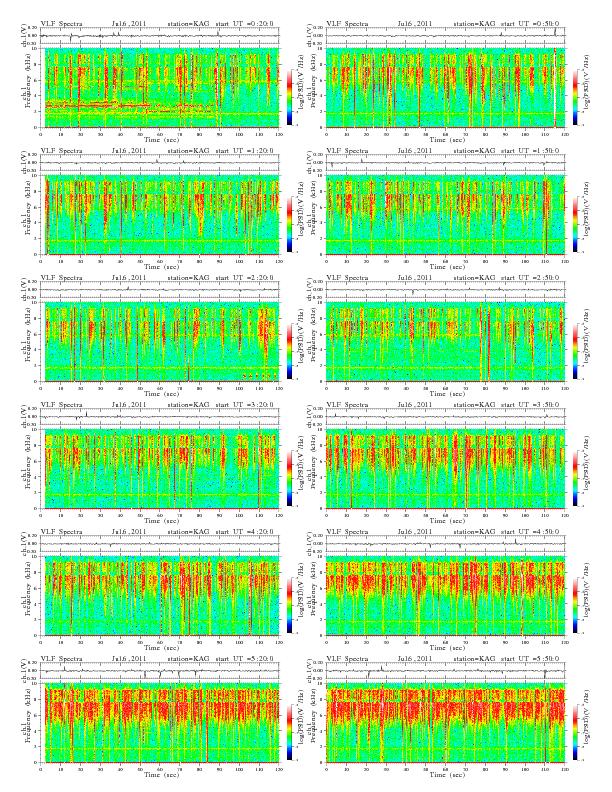Screen dimensions: 612x792
Task: Select the color scale next to UT 1:20:0 plot
Action: point(289,224)
